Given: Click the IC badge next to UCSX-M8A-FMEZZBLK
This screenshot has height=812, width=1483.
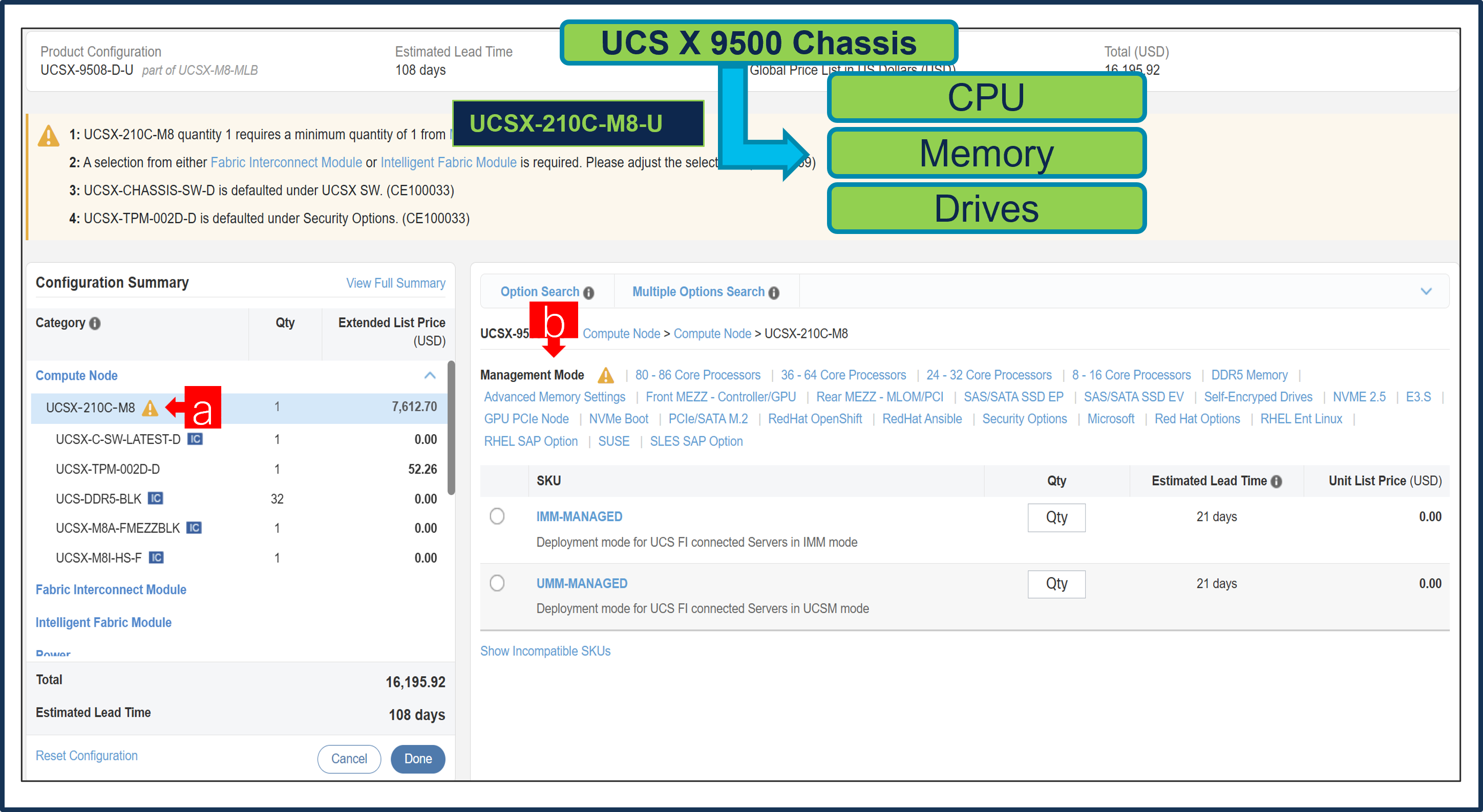Looking at the screenshot, I should 194,528.
